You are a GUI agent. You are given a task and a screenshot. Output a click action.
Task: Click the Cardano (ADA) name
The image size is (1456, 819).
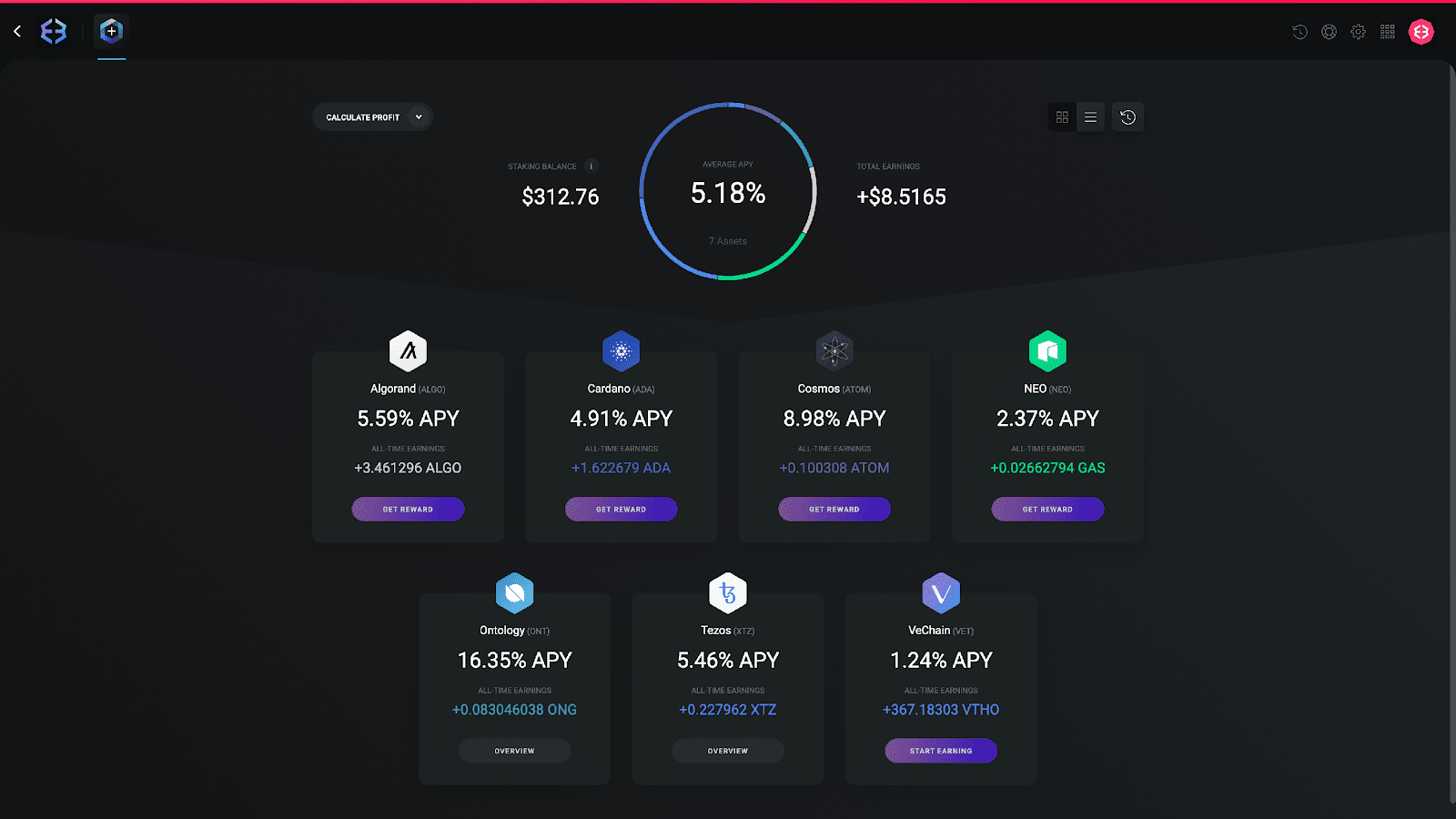(x=622, y=389)
